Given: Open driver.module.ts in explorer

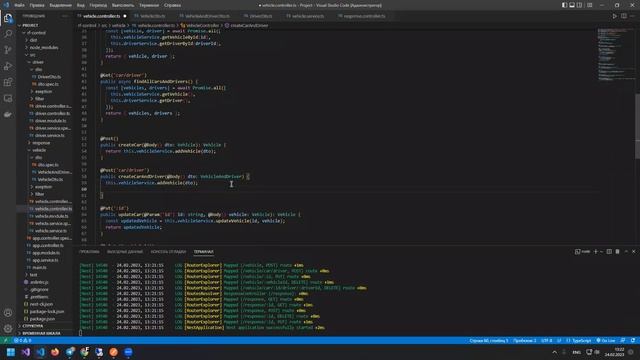Looking at the screenshot, I should point(50,121).
